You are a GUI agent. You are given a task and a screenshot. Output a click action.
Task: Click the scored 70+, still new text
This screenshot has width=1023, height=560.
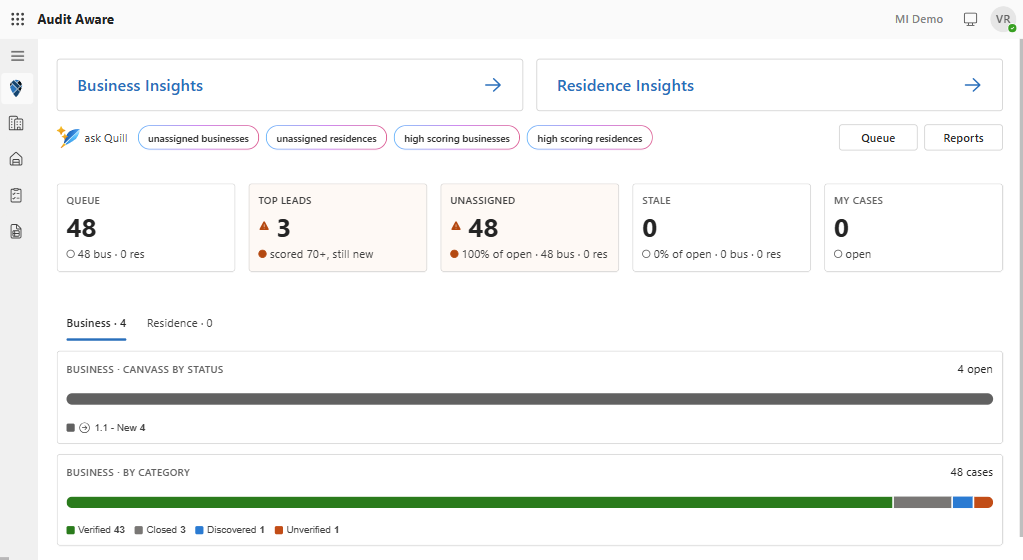pos(322,255)
